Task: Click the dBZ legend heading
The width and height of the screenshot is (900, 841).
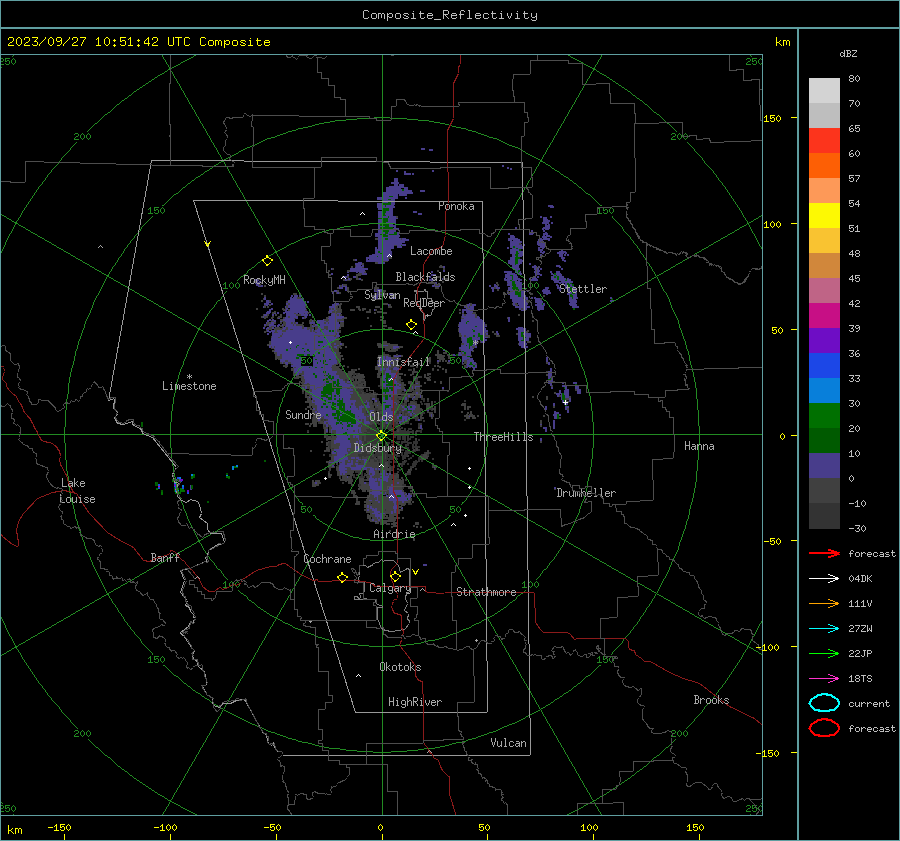Action: (x=848, y=53)
